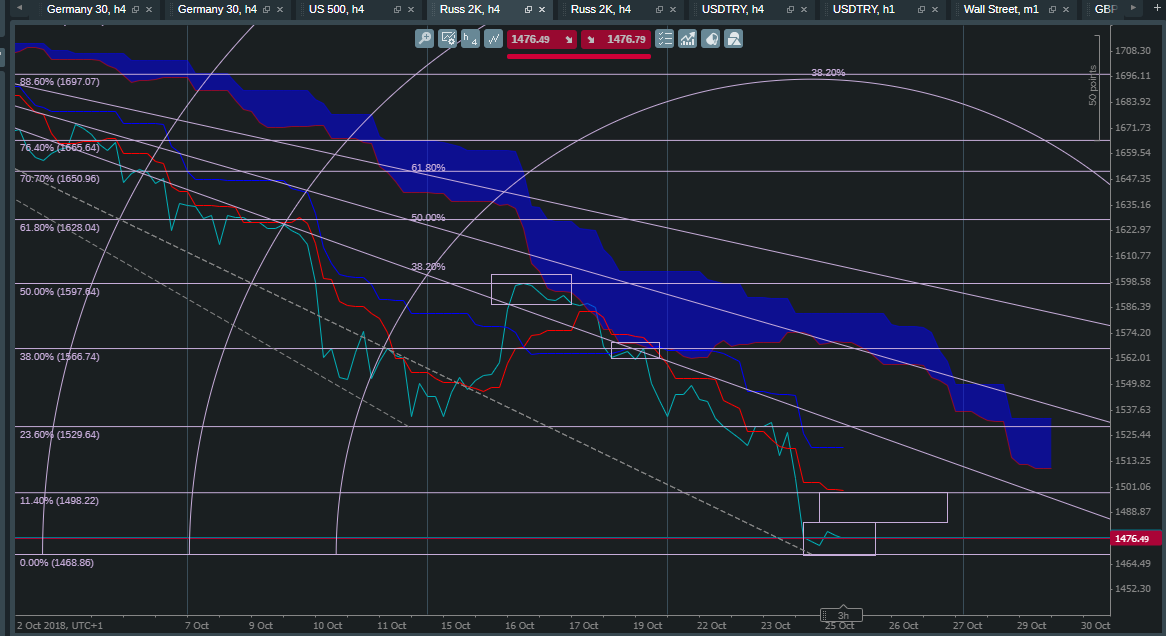This screenshot has width=1166, height=636.
Task: Select the 76.40% (1665.64) Fibonacci label
Action: click(x=59, y=148)
